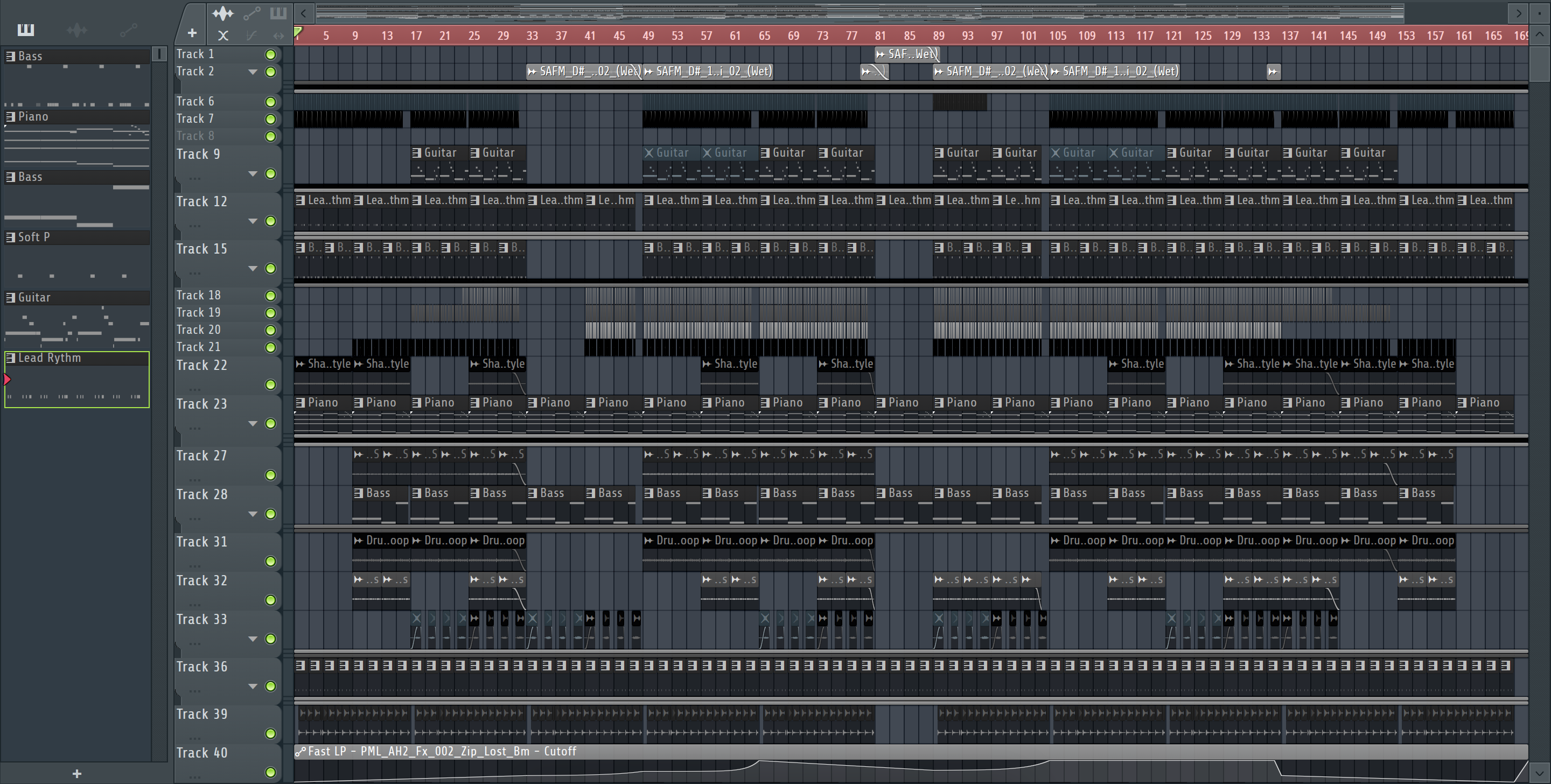The width and height of the screenshot is (1551, 784).
Task: Toggle the Track 18 mute LED
Action: (271, 296)
